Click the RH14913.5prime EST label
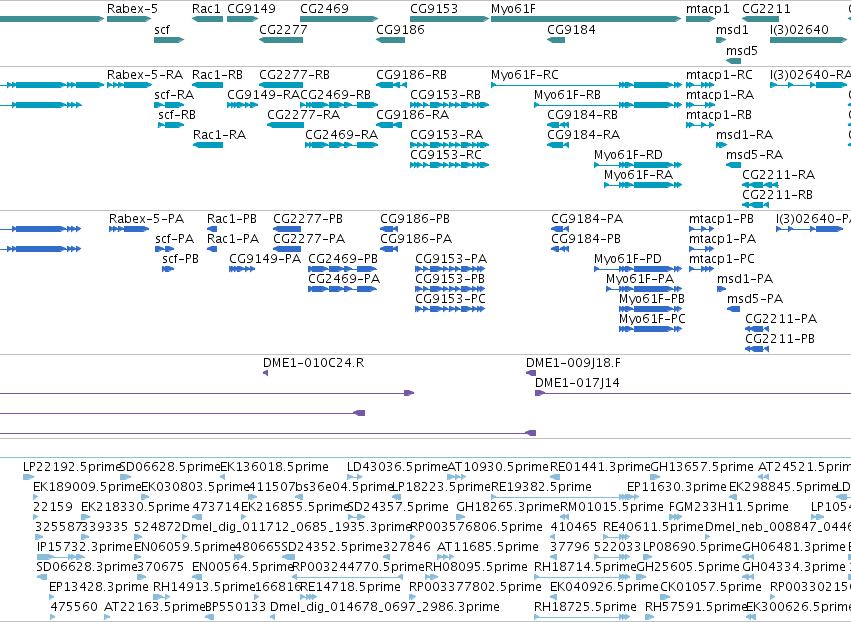The width and height of the screenshot is (851, 622). [204, 587]
